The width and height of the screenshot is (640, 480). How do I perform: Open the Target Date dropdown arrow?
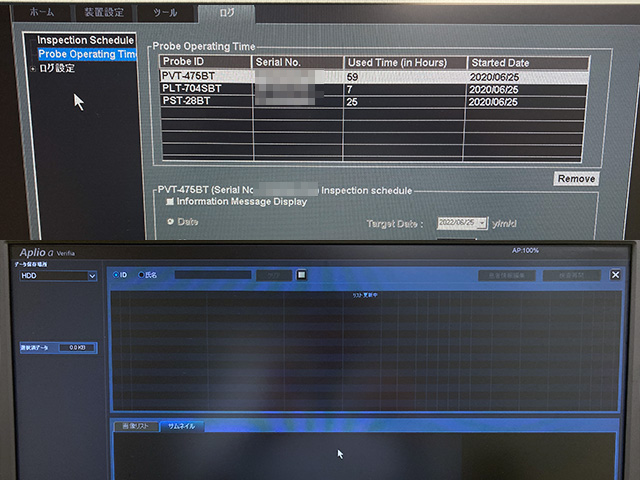[482, 223]
